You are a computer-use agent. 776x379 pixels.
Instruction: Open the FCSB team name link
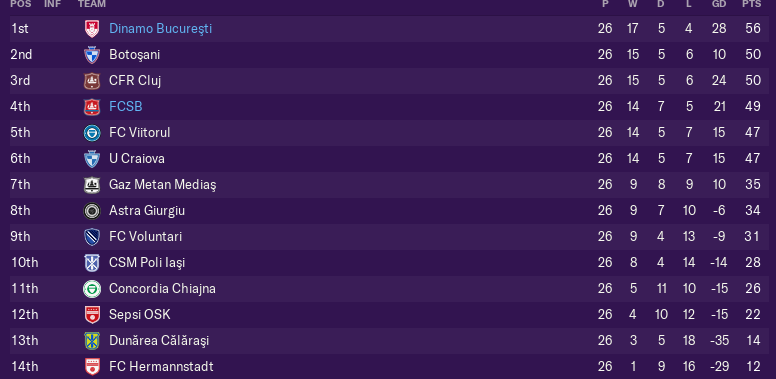point(126,107)
